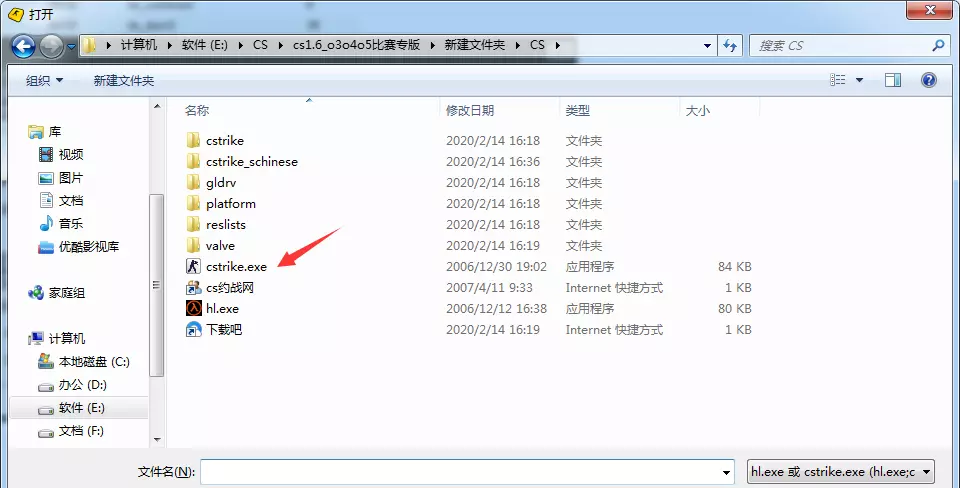960x488 pixels.
Task: Click the refresh address bar icon
Action: pos(730,45)
